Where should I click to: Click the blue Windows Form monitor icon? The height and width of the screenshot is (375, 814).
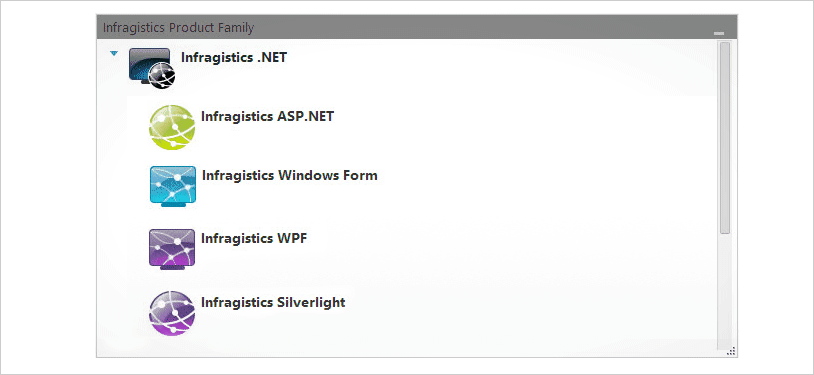point(172,186)
